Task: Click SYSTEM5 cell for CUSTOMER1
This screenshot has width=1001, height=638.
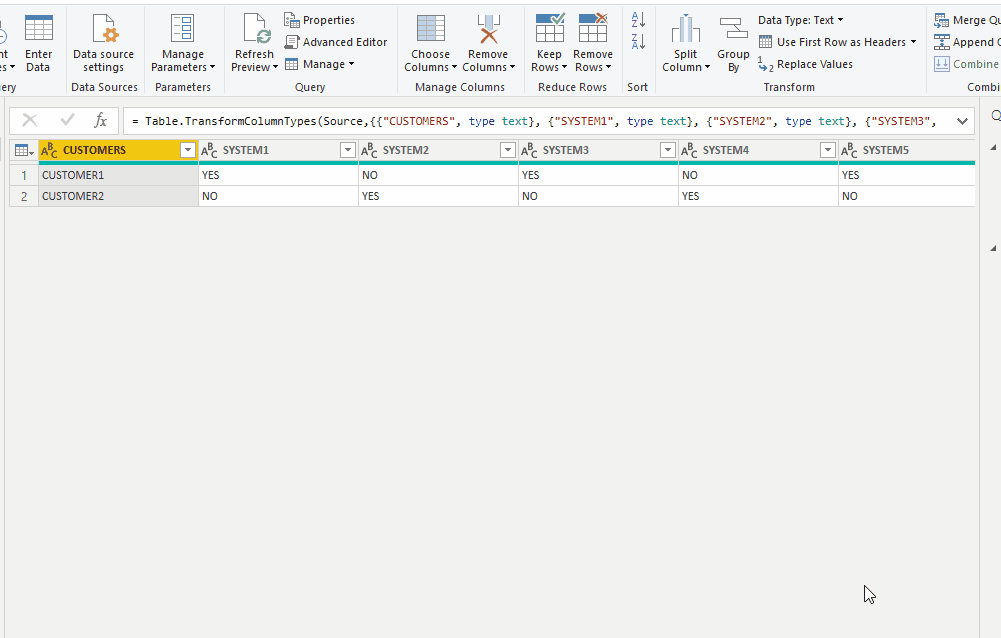Action: click(907, 175)
